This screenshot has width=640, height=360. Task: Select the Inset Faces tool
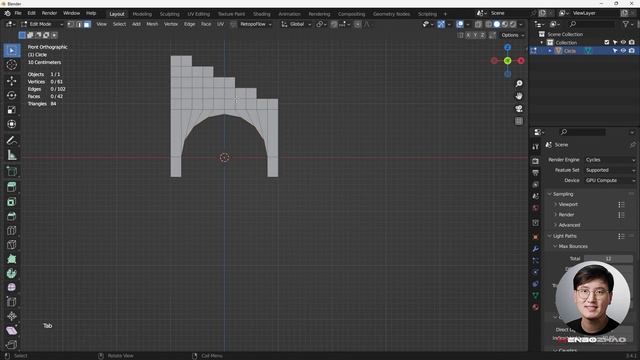coord(11,202)
